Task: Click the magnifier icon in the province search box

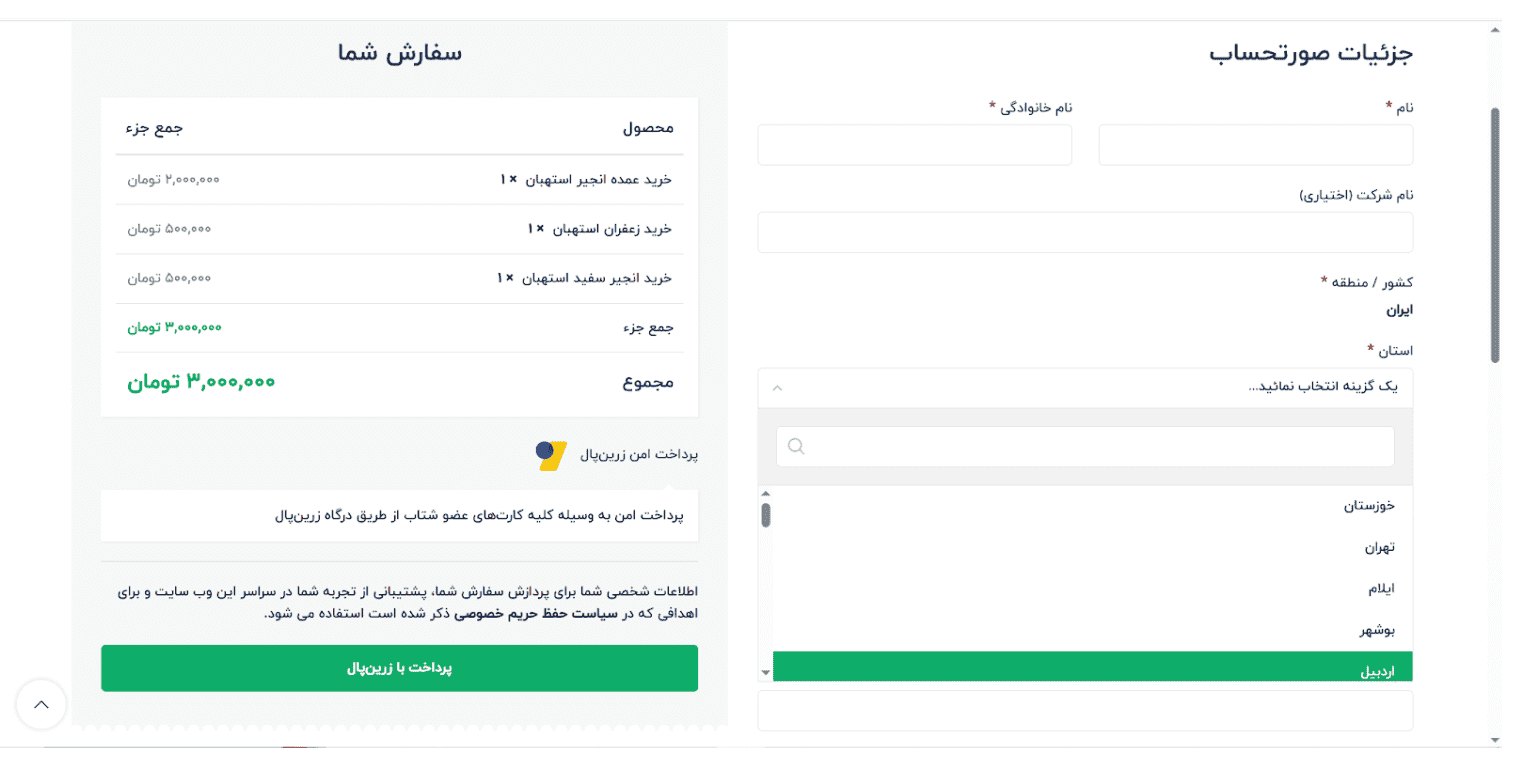Action: click(x=795, y=447)
